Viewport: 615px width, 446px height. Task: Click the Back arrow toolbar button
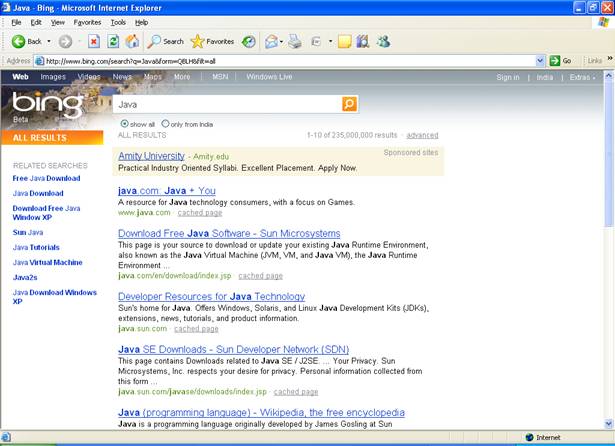[x=26, y=41]
